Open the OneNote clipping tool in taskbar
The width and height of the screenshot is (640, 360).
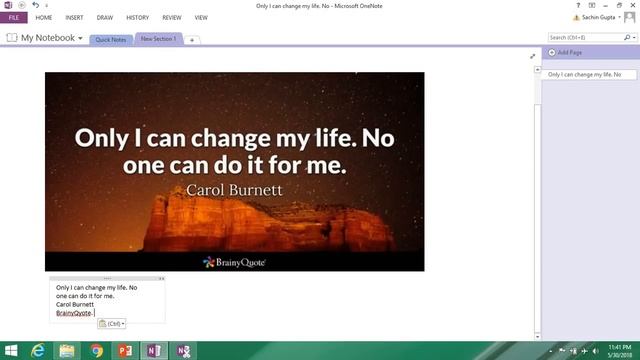click(183, 351)
